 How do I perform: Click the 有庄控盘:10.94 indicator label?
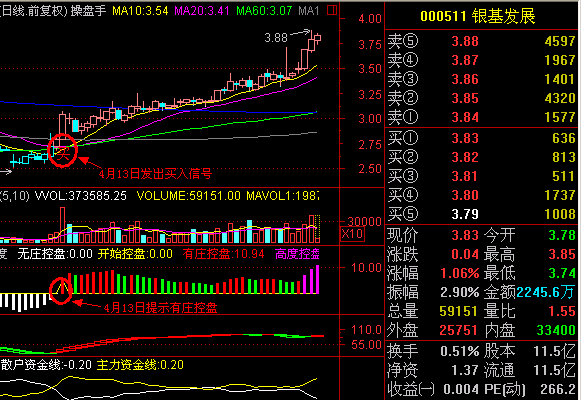click(223, 254)
